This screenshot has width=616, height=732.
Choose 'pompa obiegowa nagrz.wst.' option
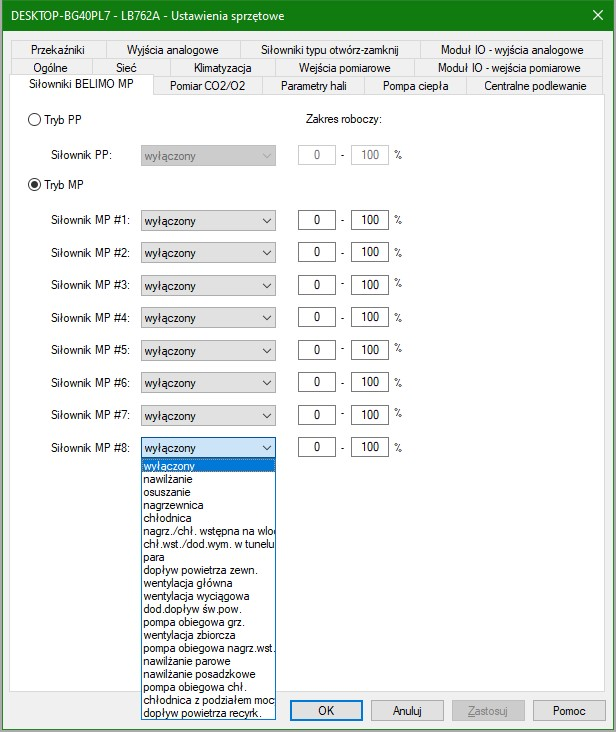point(208,648)
